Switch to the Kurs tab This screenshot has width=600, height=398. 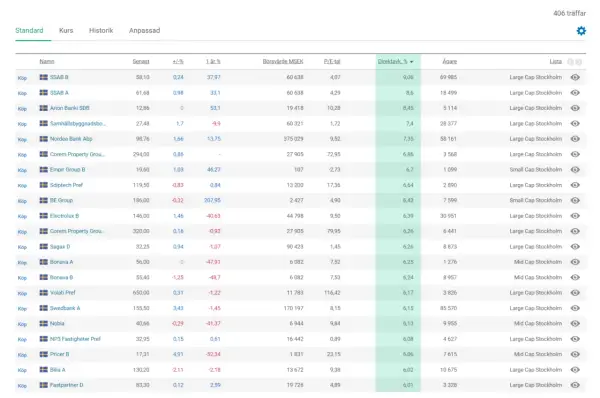66,31
